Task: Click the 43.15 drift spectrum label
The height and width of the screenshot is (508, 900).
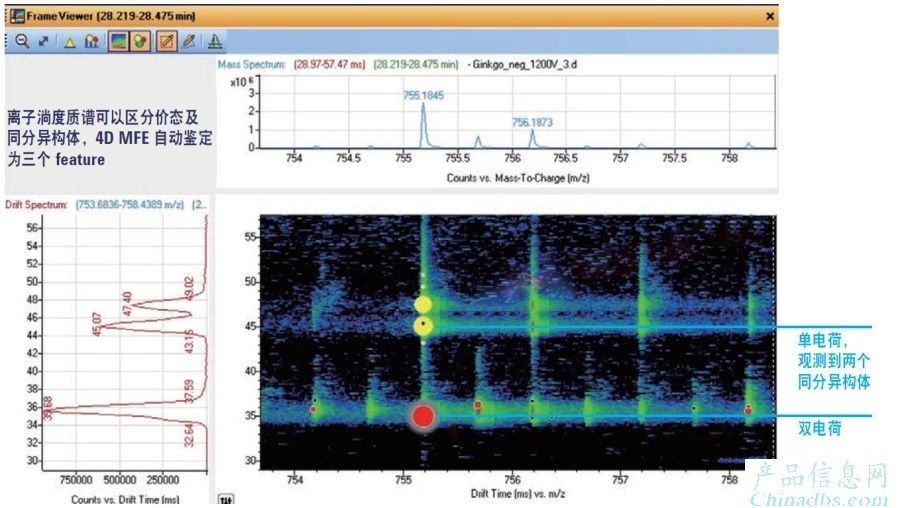Action: click(189, 341)
